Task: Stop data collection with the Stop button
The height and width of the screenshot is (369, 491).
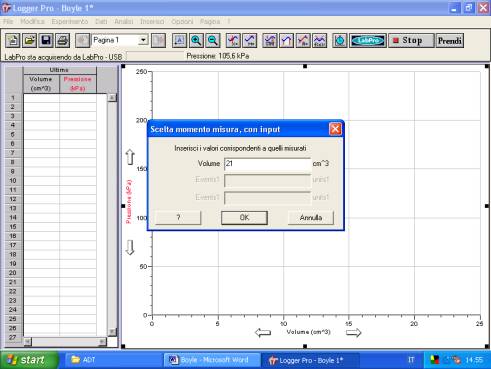Action: coord(411,41)
